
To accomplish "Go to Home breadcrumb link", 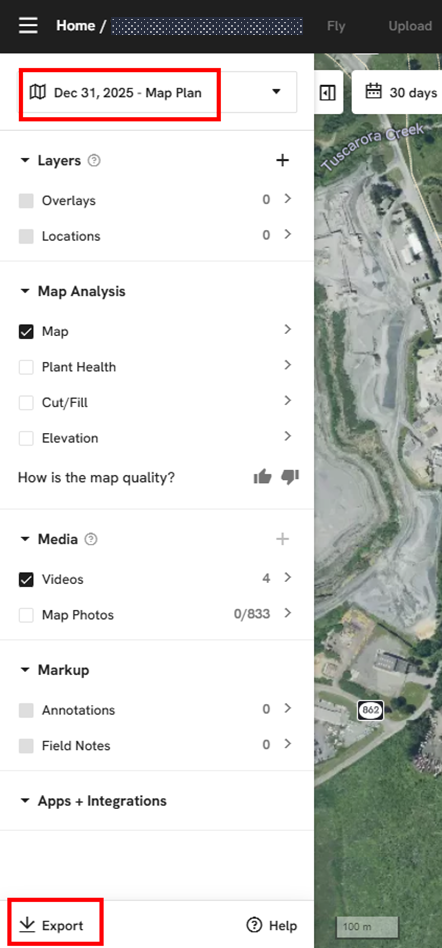I will [76, 25].
